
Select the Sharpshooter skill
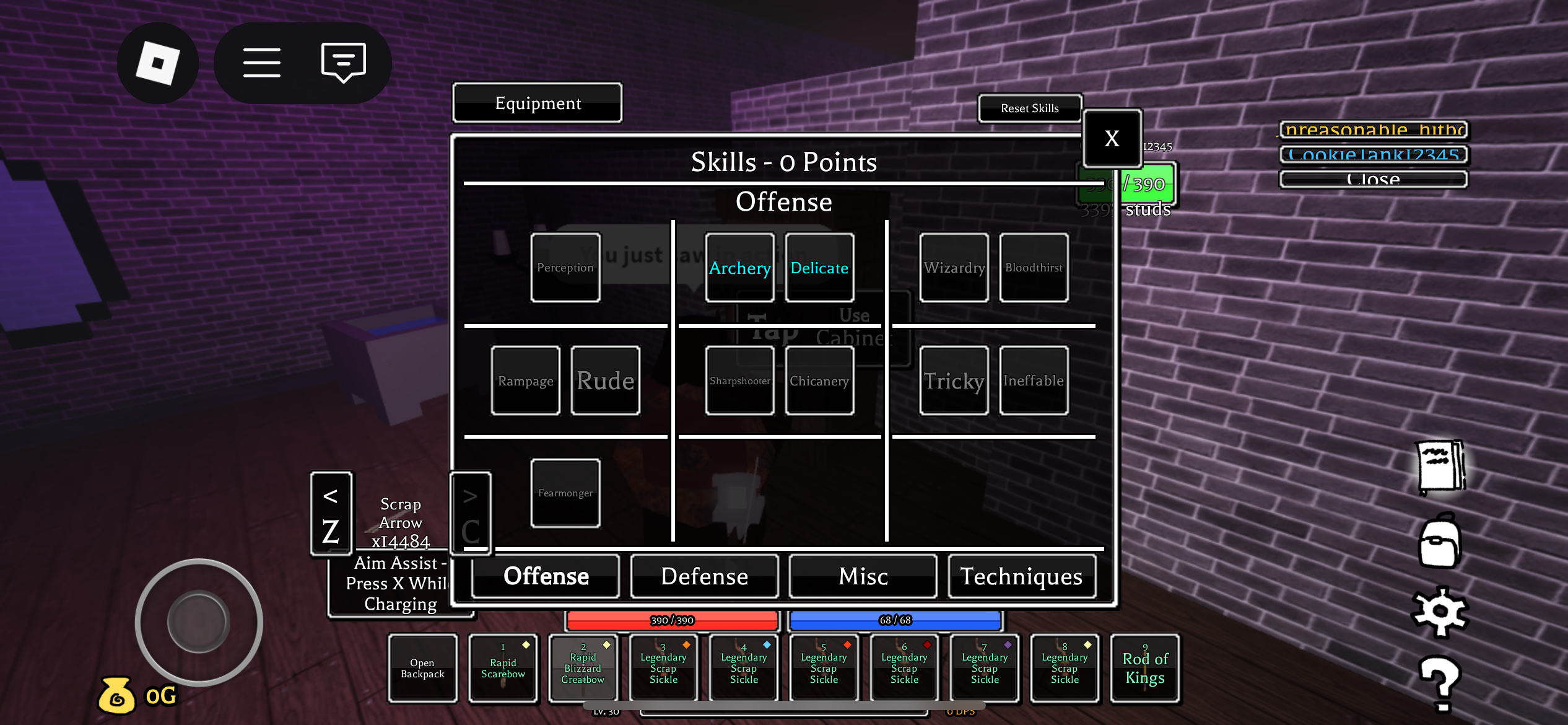click(x=740, y=380)
